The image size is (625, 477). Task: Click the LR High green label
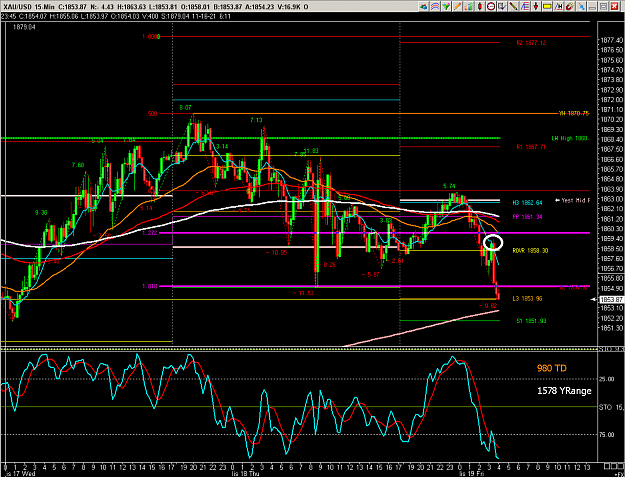[x=570, y=138]
